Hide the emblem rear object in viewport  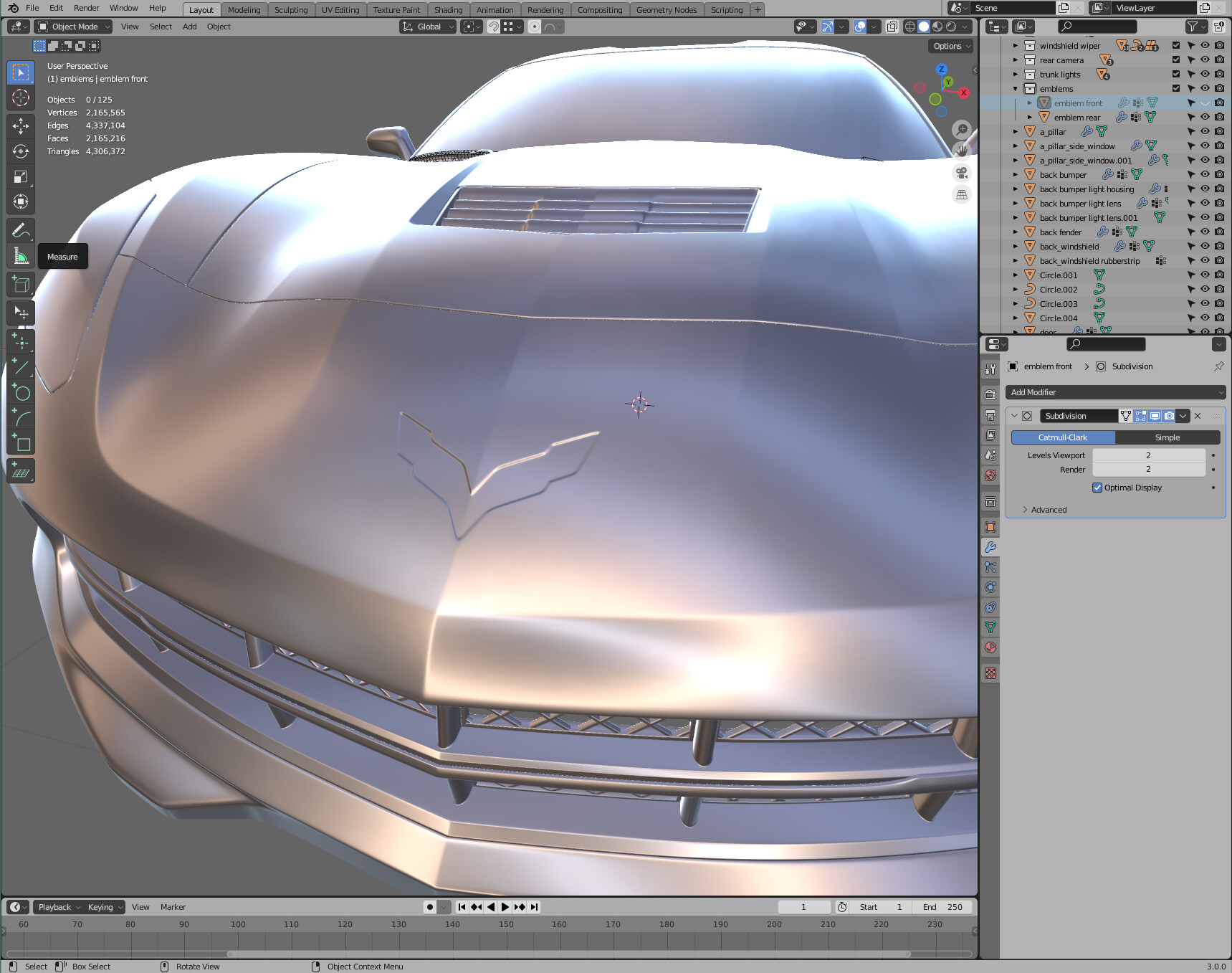pos(1205,117)
